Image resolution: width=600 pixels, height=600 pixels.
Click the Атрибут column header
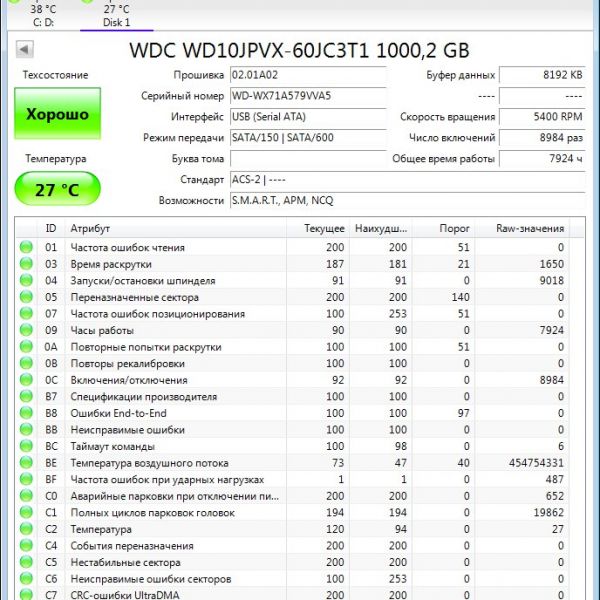click(176, 228)
